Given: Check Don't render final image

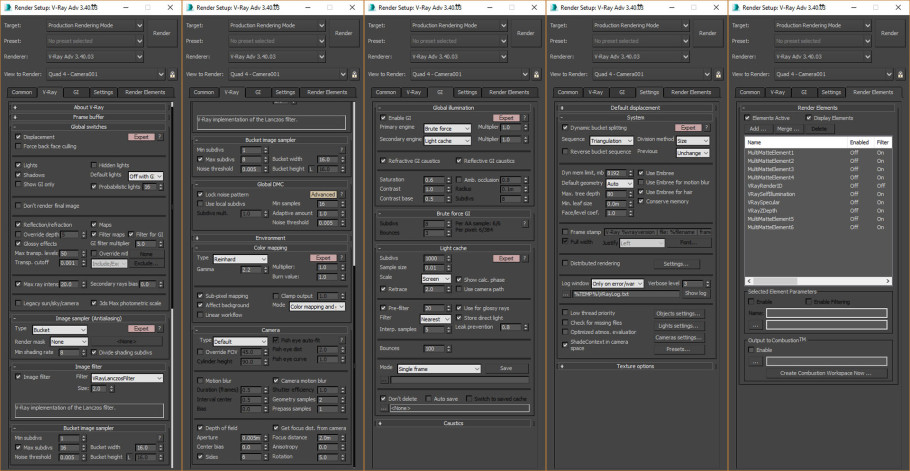Looking at the screenshot, I should tap(19, 205).
